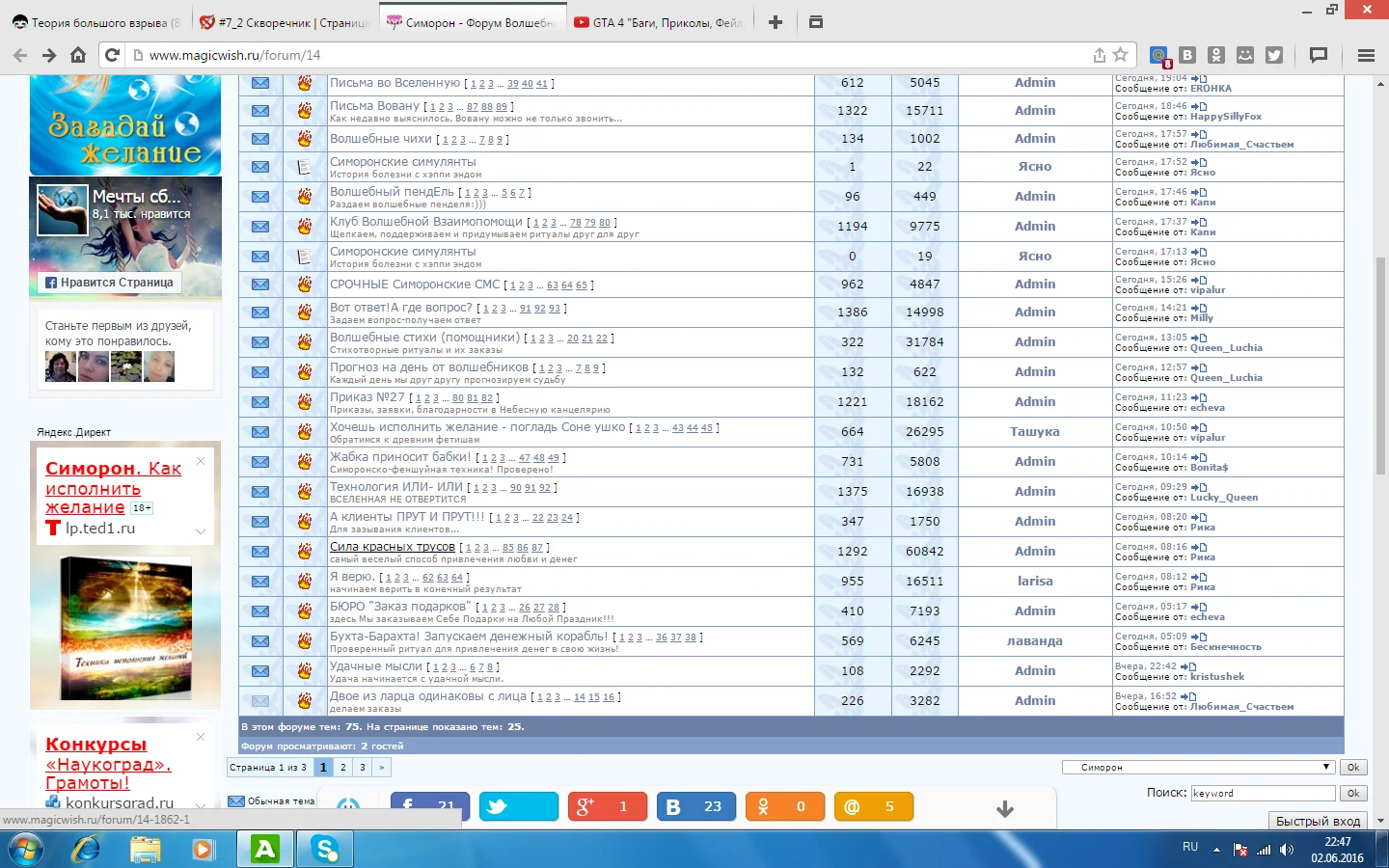Switch to the Теория большого взрыва tab
This screenshot has width=1389, height=868.
click(x=96, y=22)
